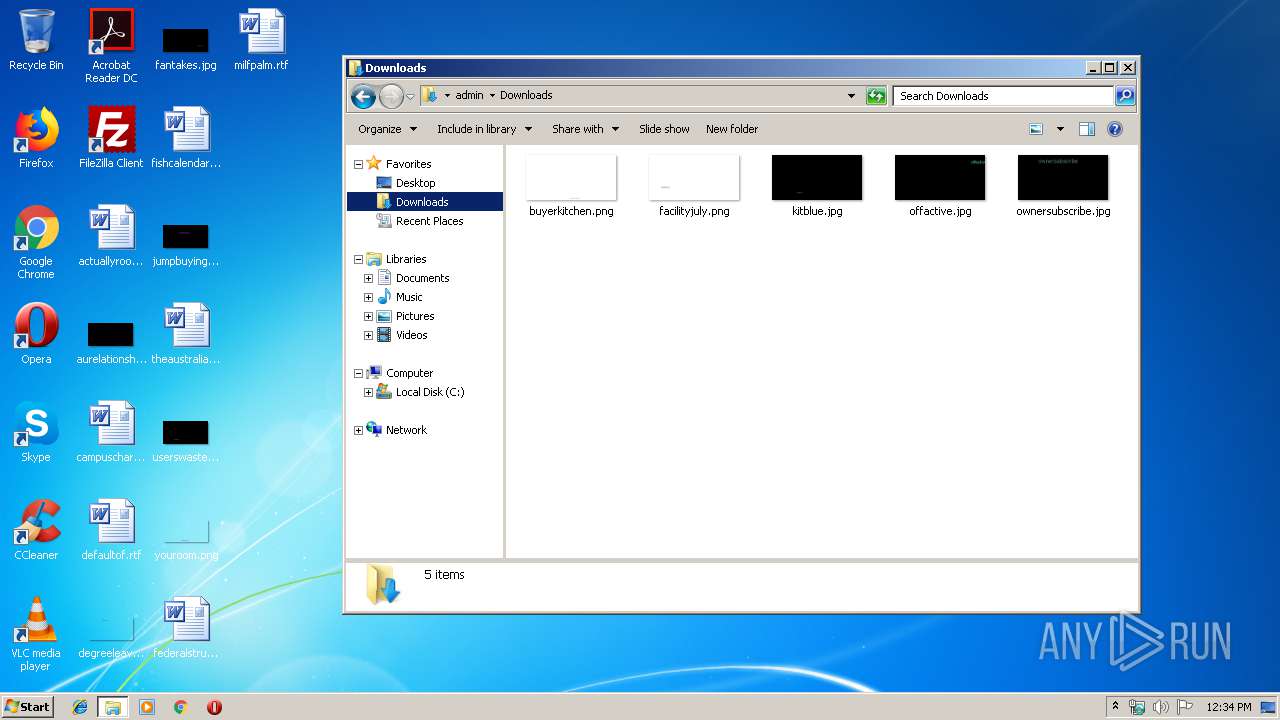Click the admin breadcrumb in address bar

pyautogui.click(x=469, y=96)
